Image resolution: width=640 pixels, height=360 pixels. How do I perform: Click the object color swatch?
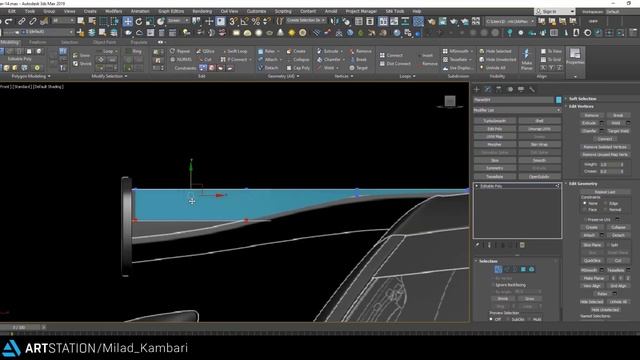coord(558,100)
